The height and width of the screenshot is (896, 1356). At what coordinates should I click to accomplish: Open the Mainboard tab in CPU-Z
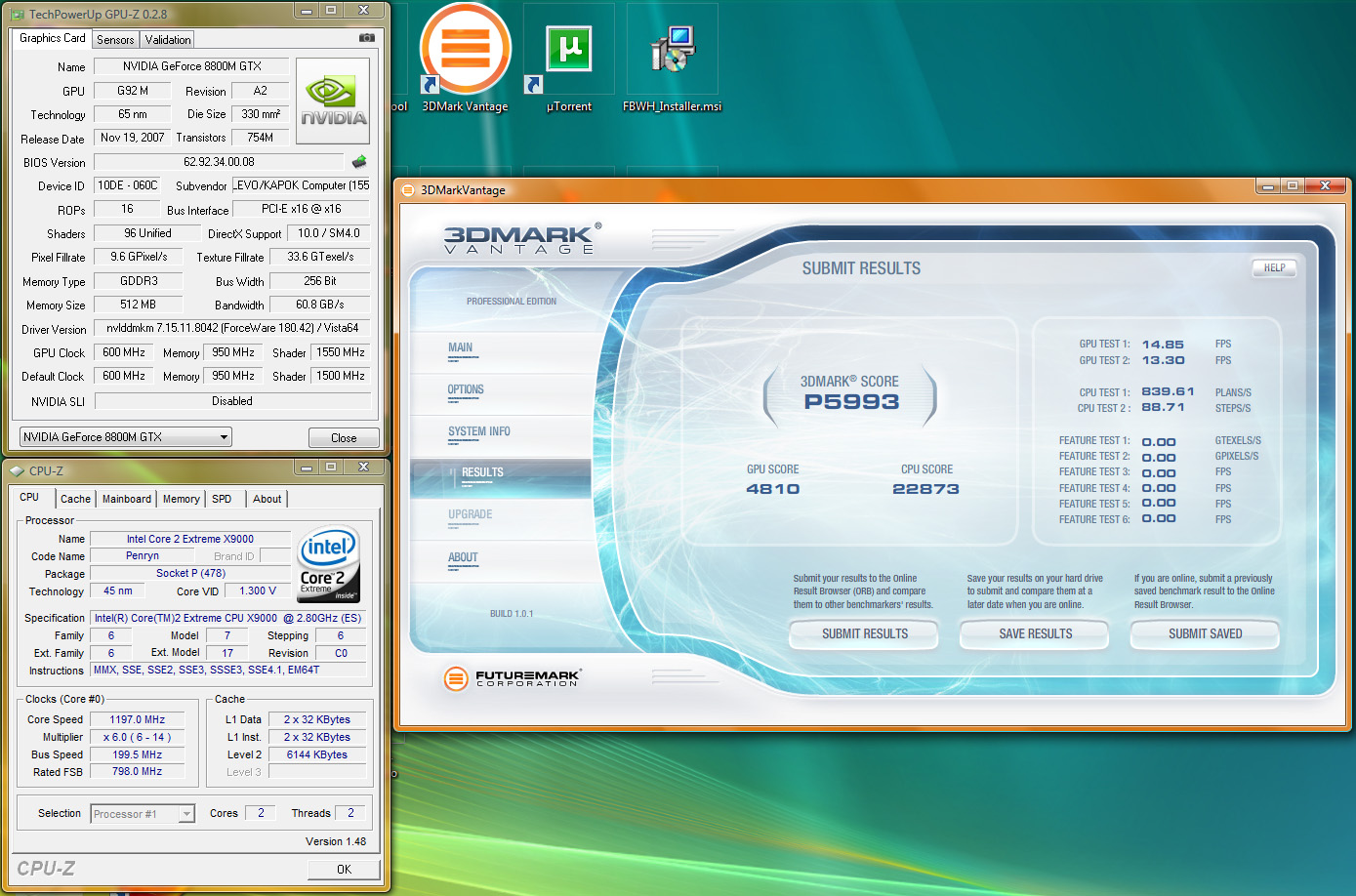(127, 499)
